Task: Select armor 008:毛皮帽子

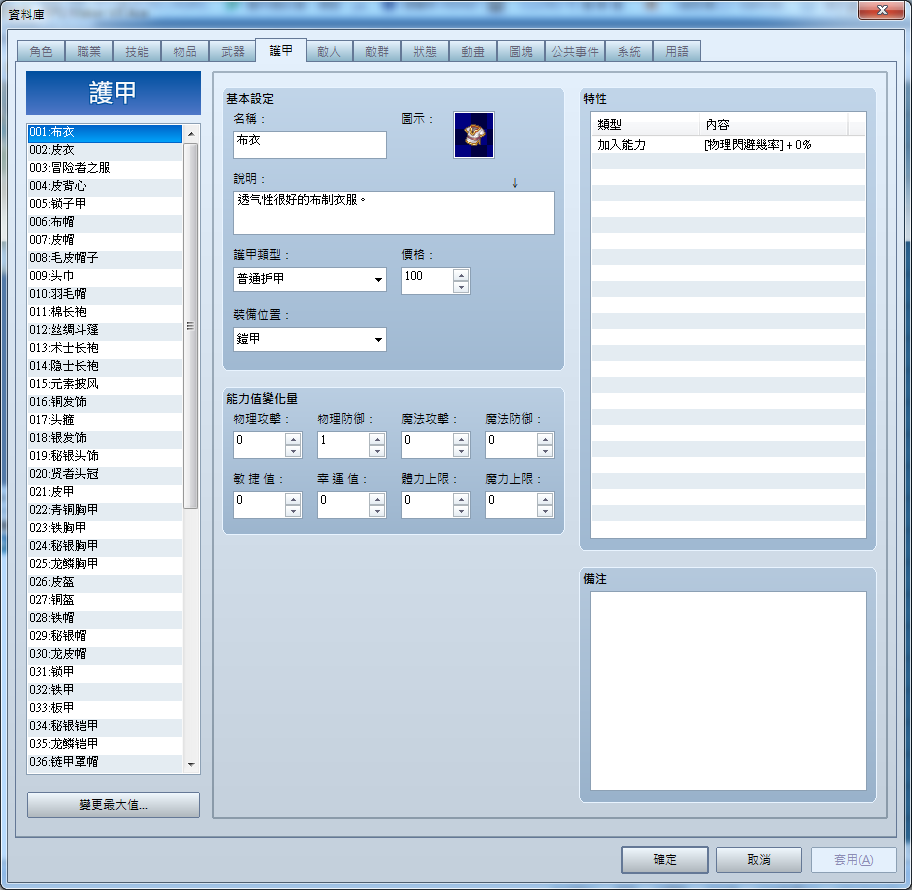Action: point(105,258)
